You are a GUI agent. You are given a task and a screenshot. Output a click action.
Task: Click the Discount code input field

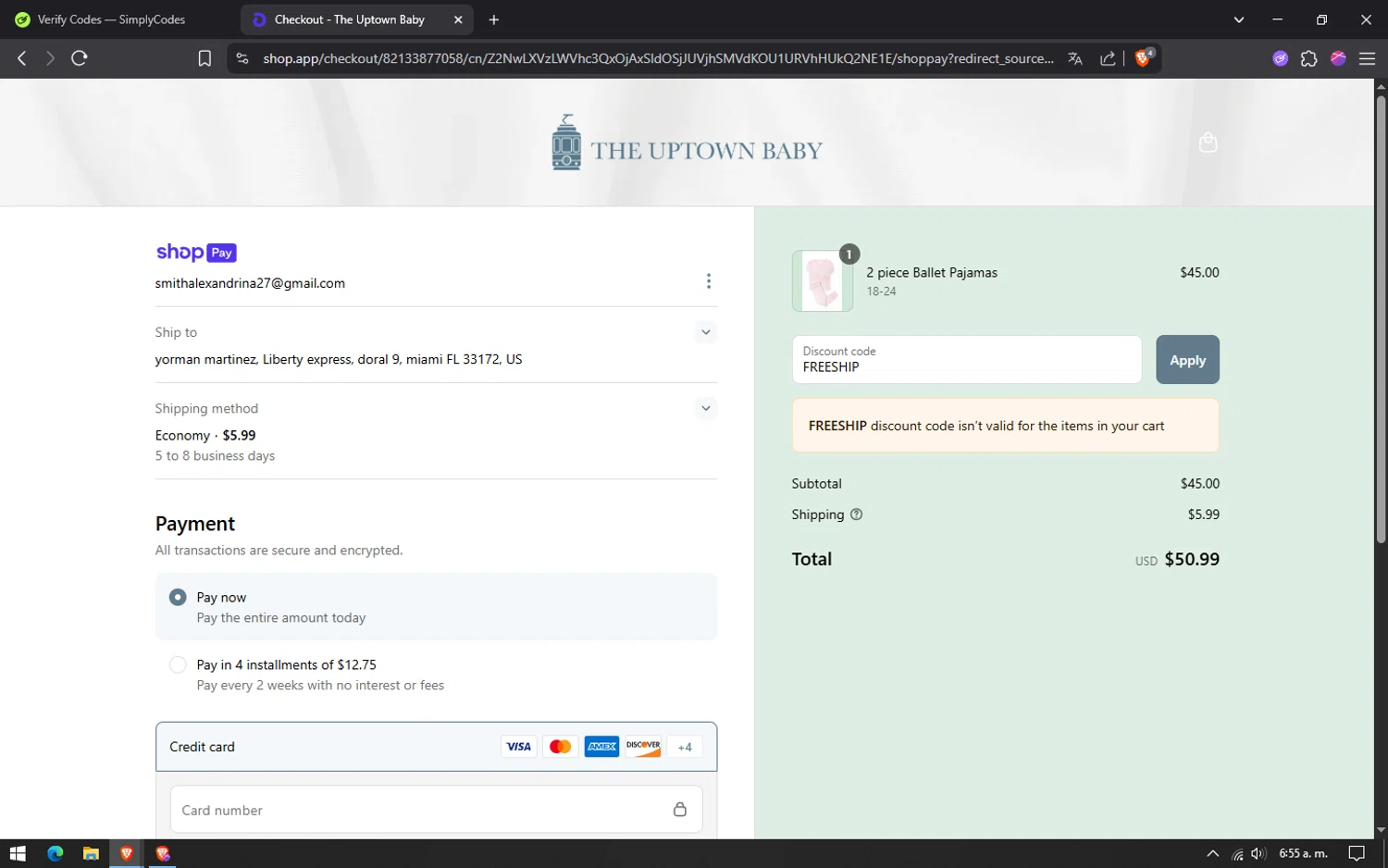tap(966, 360)
